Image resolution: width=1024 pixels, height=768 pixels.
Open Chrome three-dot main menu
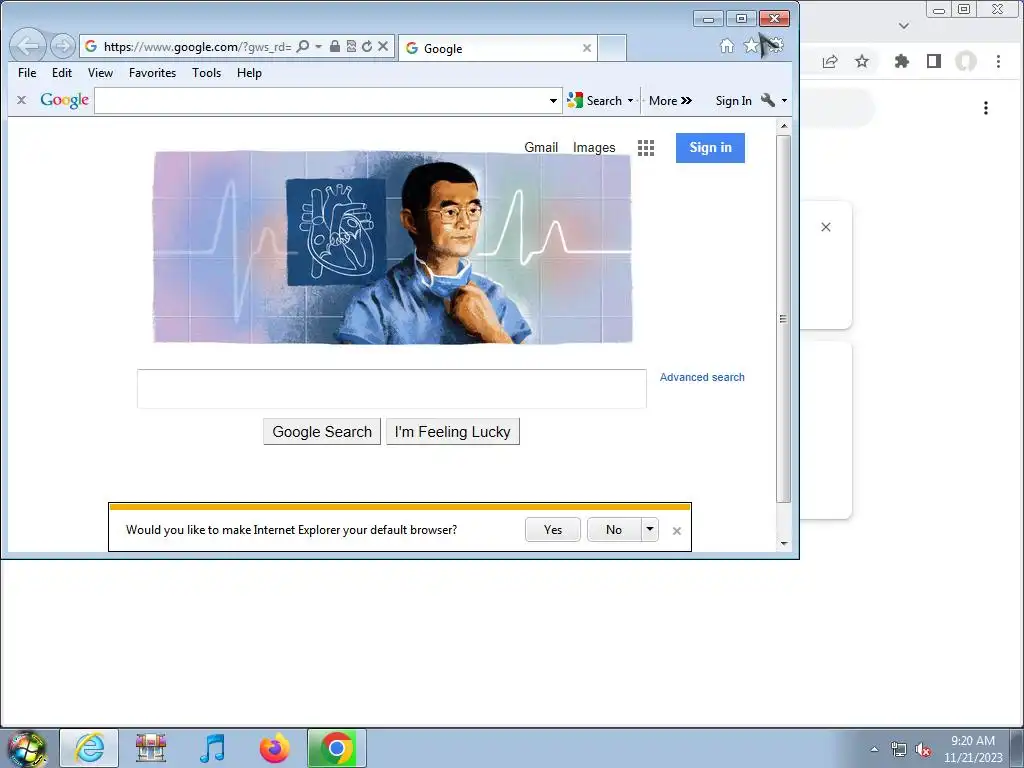pos(998,61)
